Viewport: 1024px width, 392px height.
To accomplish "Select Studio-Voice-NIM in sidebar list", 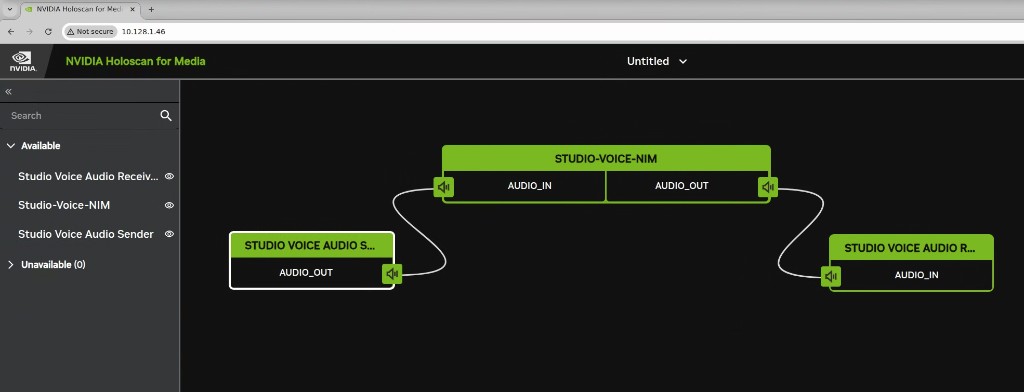I will tap(64, 205).
